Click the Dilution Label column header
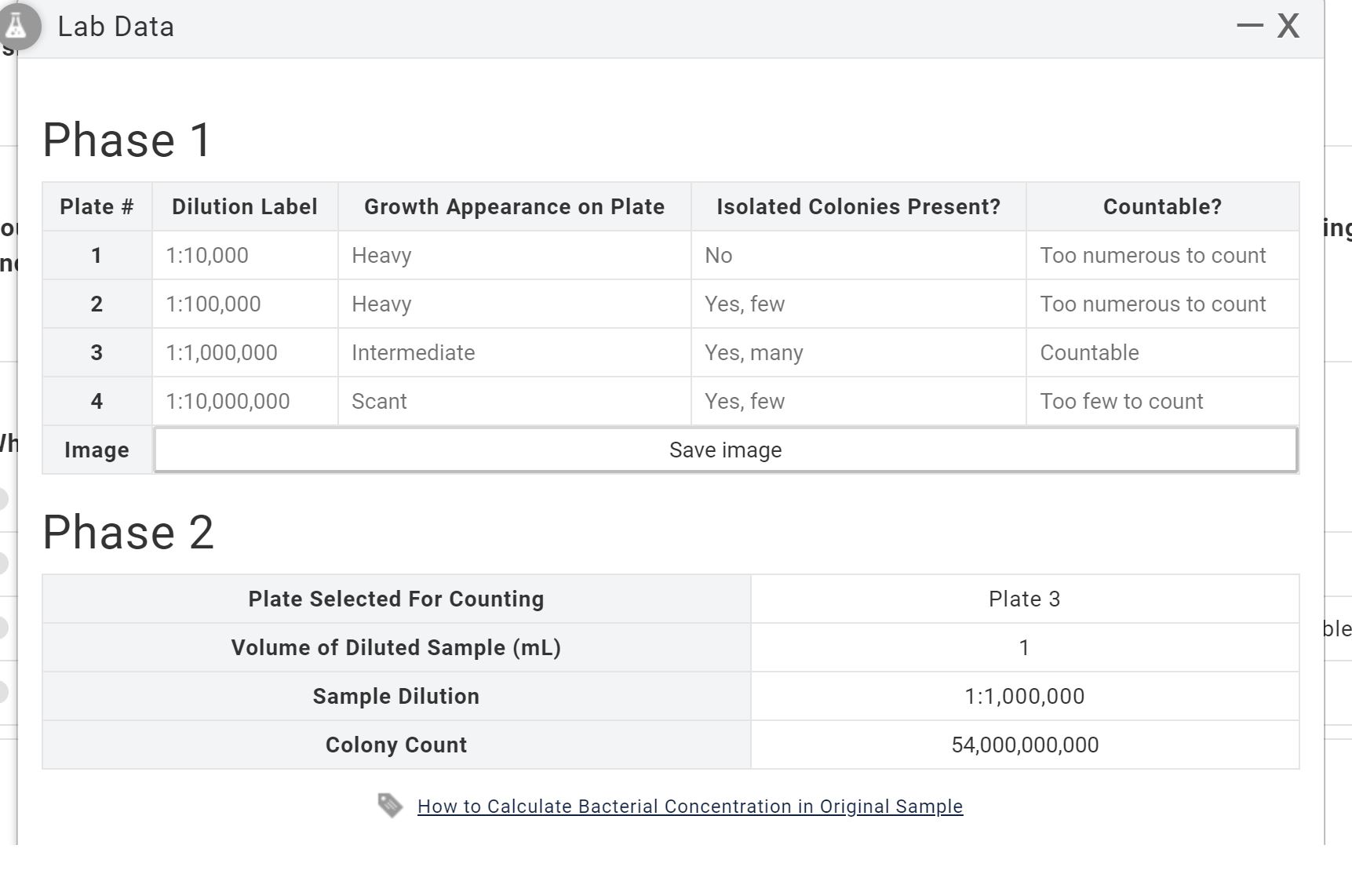The image size is (1352, 896). (245, 206)
